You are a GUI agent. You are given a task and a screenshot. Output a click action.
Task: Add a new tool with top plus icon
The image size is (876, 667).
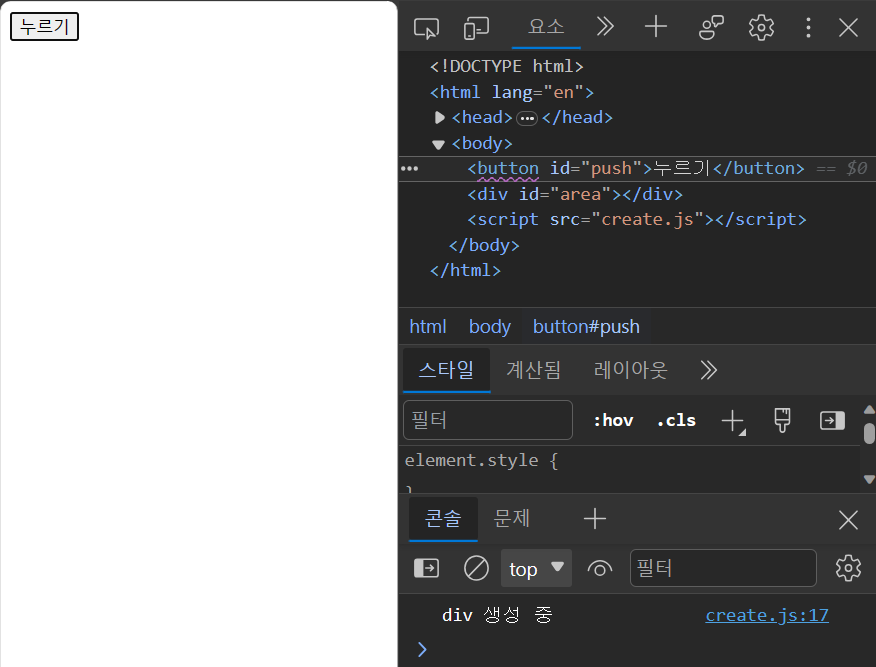tap(656, 26)
